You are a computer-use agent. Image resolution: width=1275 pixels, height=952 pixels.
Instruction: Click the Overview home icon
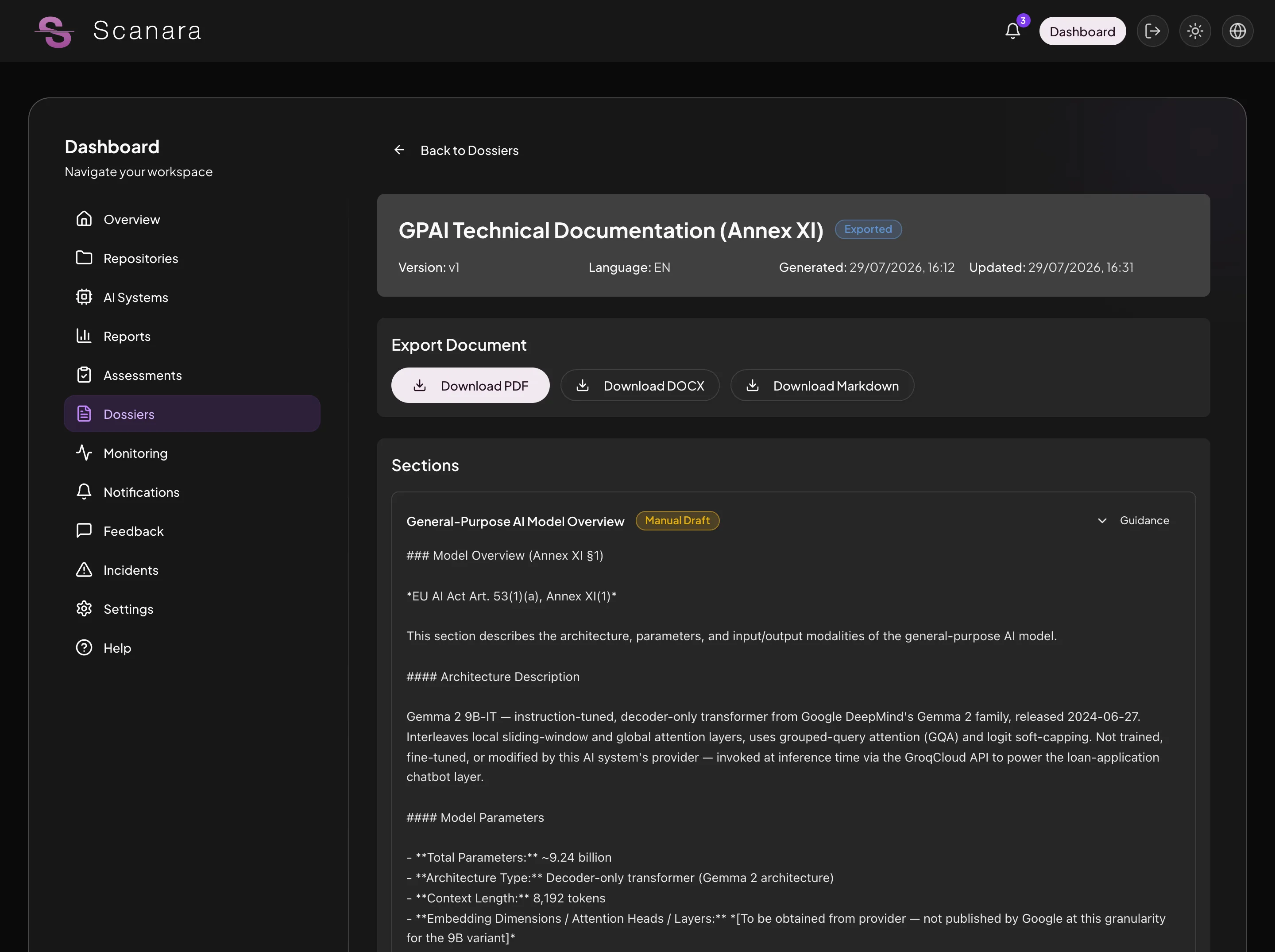click(84, 219)
